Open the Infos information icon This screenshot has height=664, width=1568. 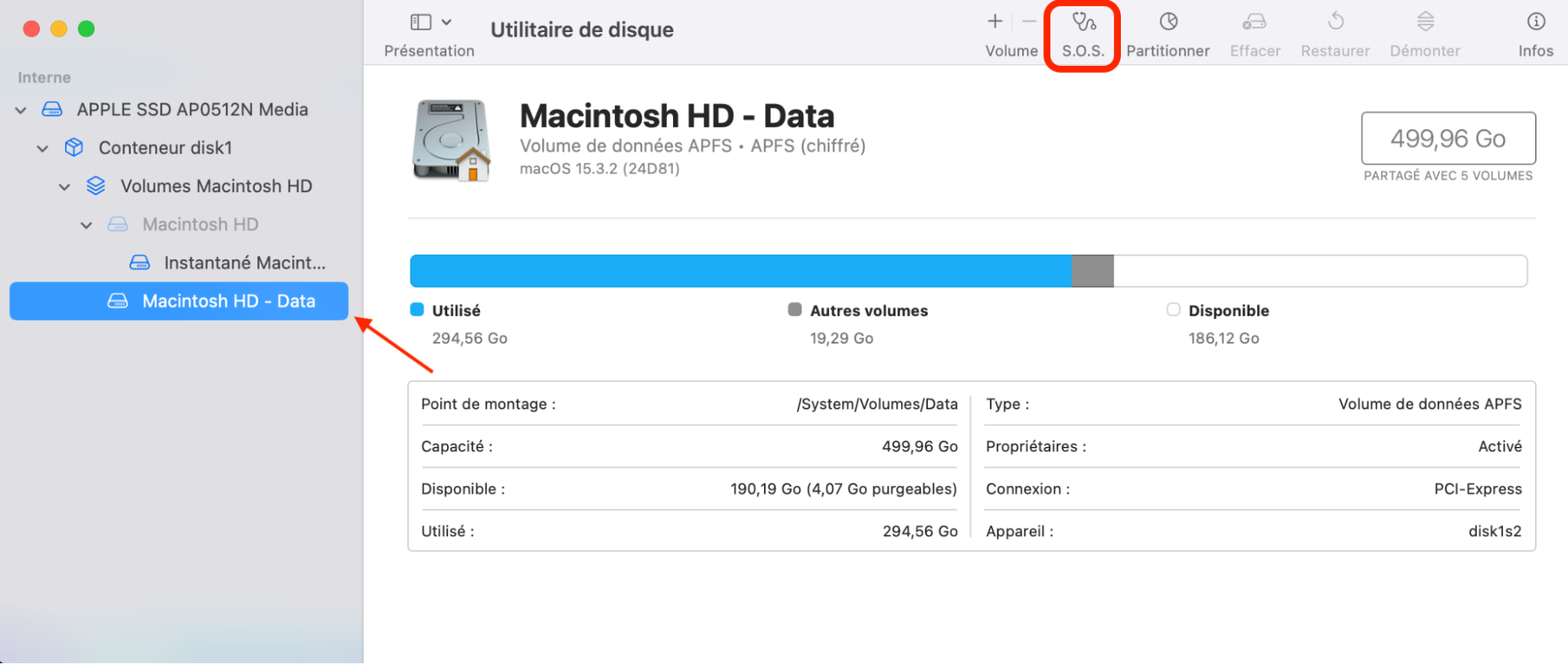click(x=1536, y=21)
